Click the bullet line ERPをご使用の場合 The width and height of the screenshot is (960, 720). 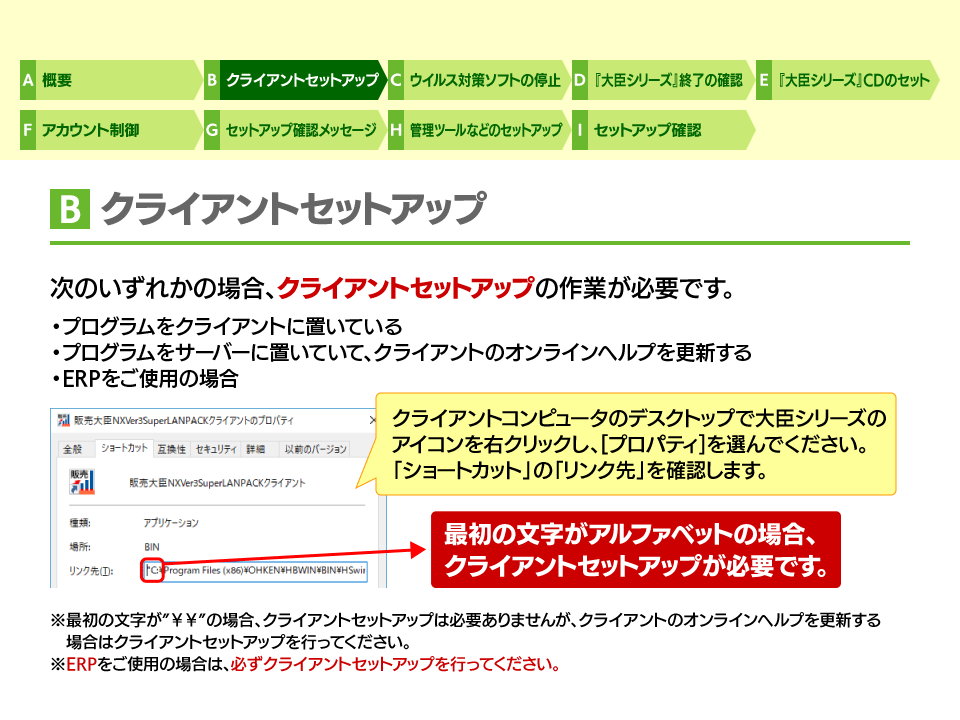coord(145,379)
